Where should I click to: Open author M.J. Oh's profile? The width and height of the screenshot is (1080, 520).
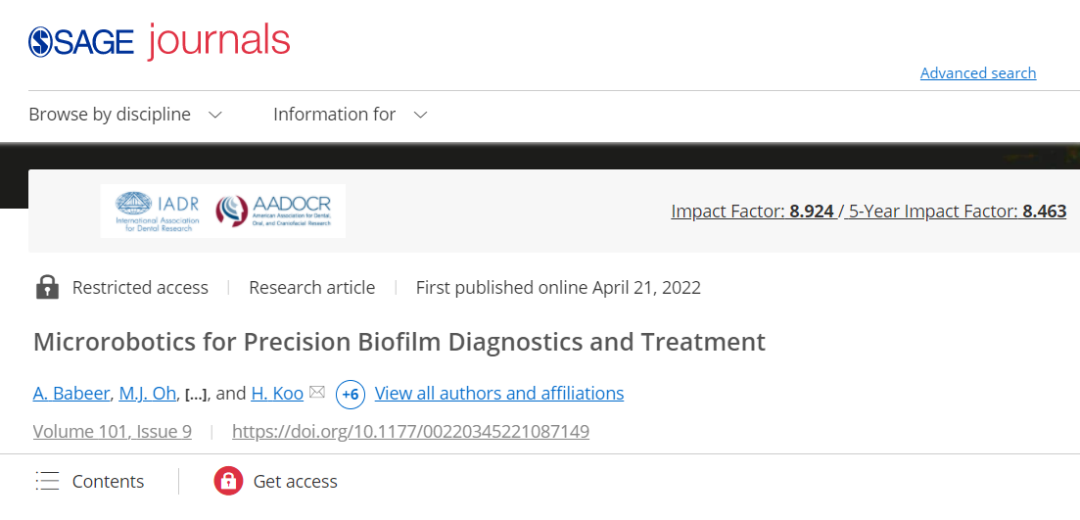(148, 393)
